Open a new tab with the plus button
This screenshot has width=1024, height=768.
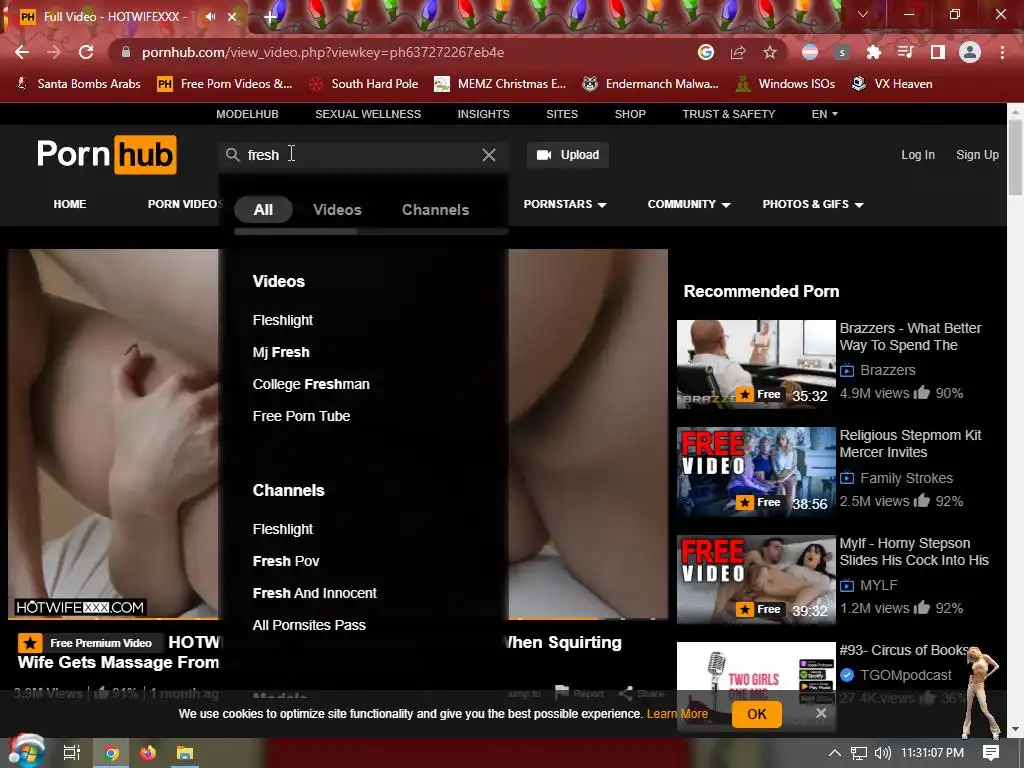click(270, 17)
